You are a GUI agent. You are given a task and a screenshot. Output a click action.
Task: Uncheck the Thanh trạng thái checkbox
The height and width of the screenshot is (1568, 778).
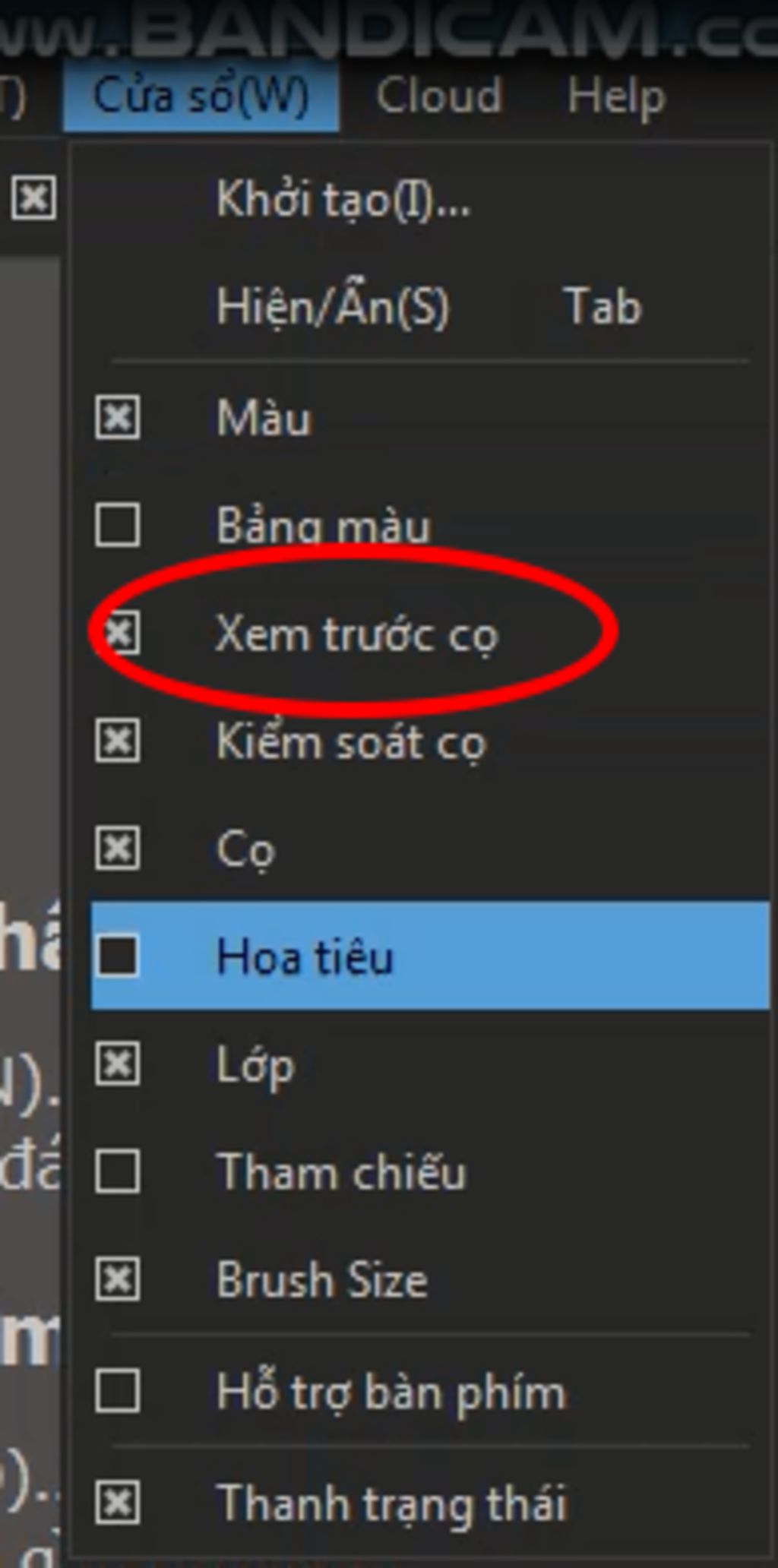[118, 1502]
